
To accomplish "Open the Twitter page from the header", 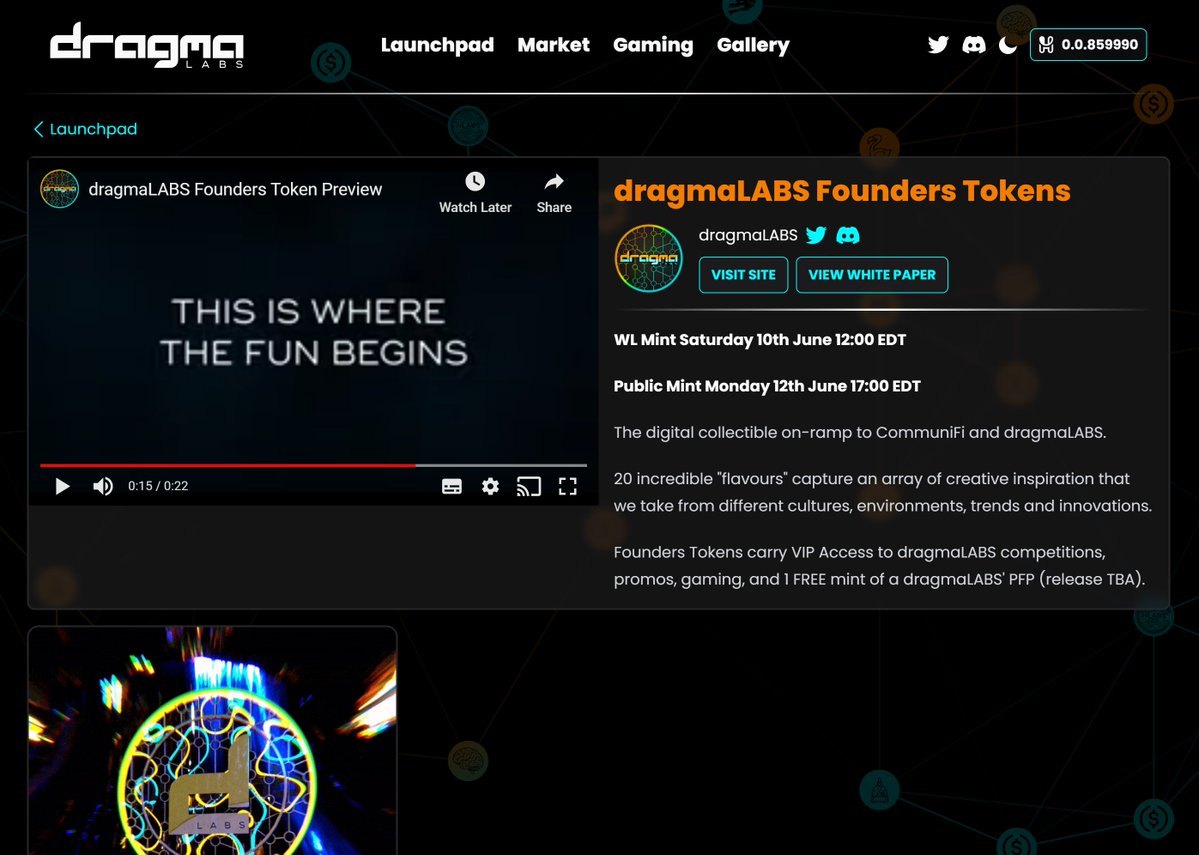I will coord(938,44).
